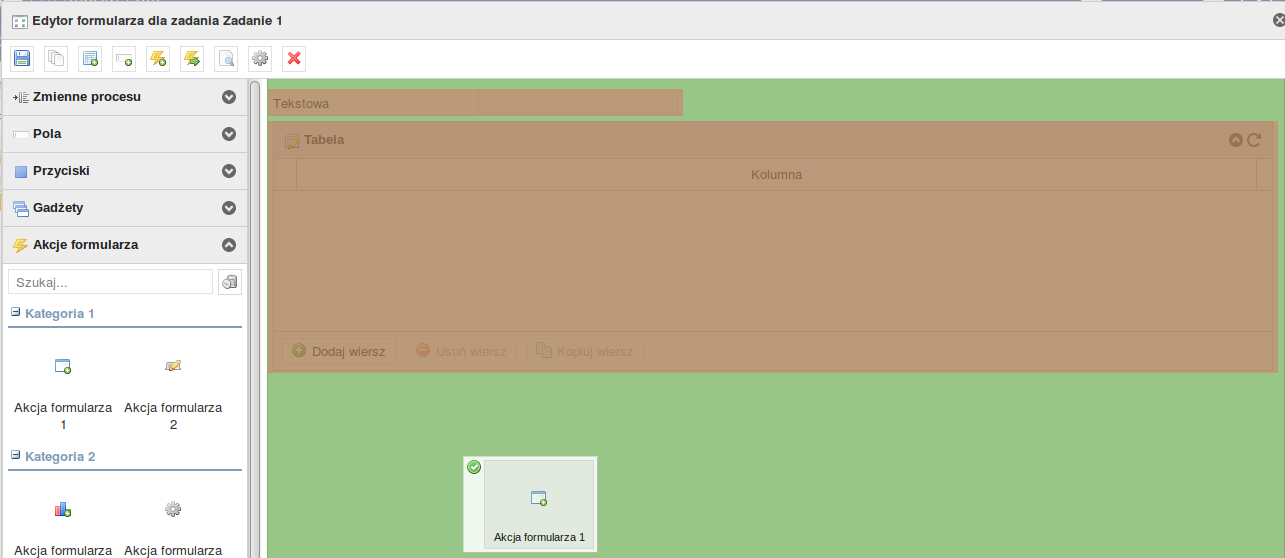Viewport: 1285px width, 558px height.
Task: Open form settings via gear toolbar icon
Action: [260, 59]
